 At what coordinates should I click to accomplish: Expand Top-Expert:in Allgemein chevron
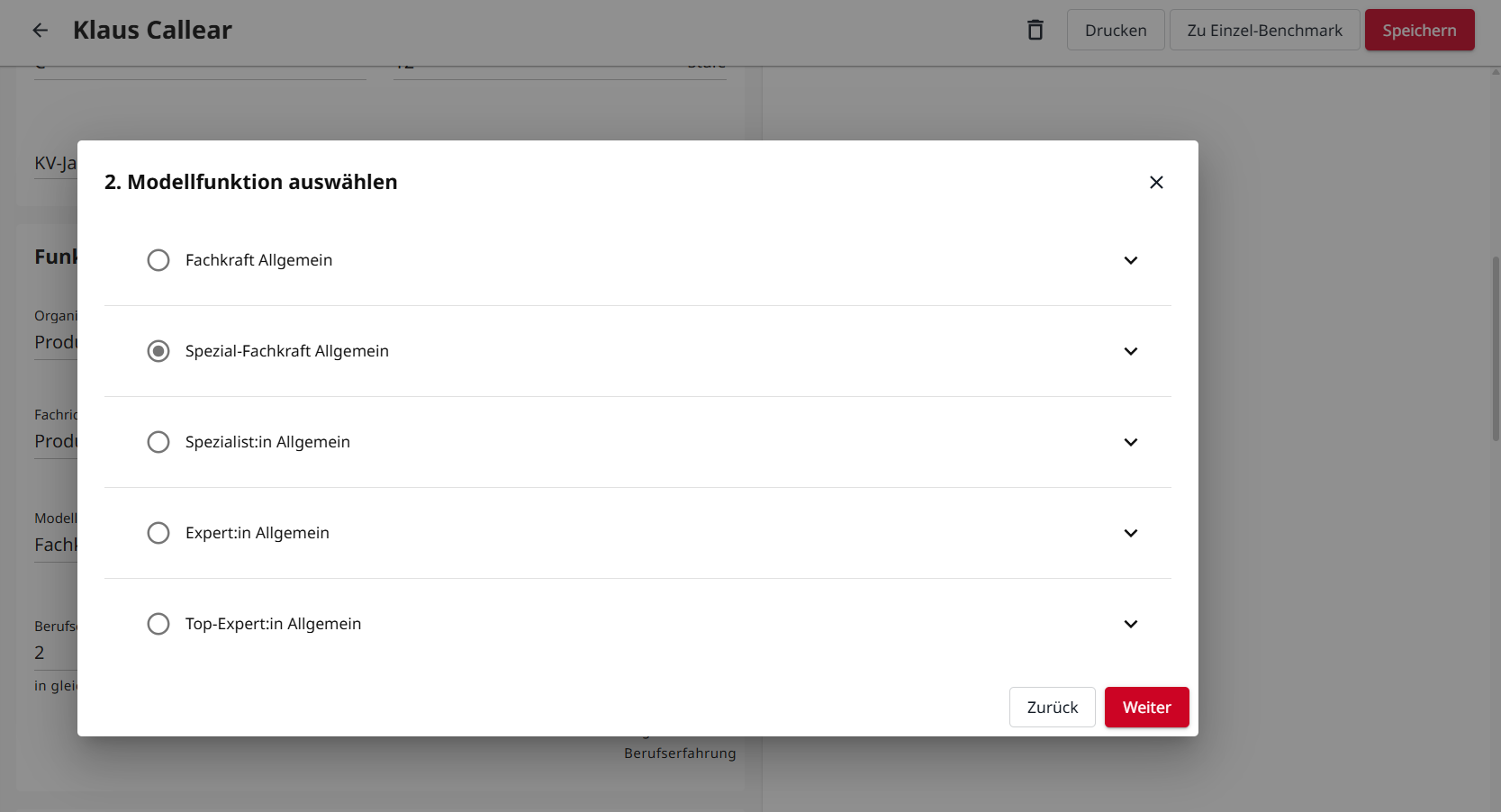(x=1131, y=624)
